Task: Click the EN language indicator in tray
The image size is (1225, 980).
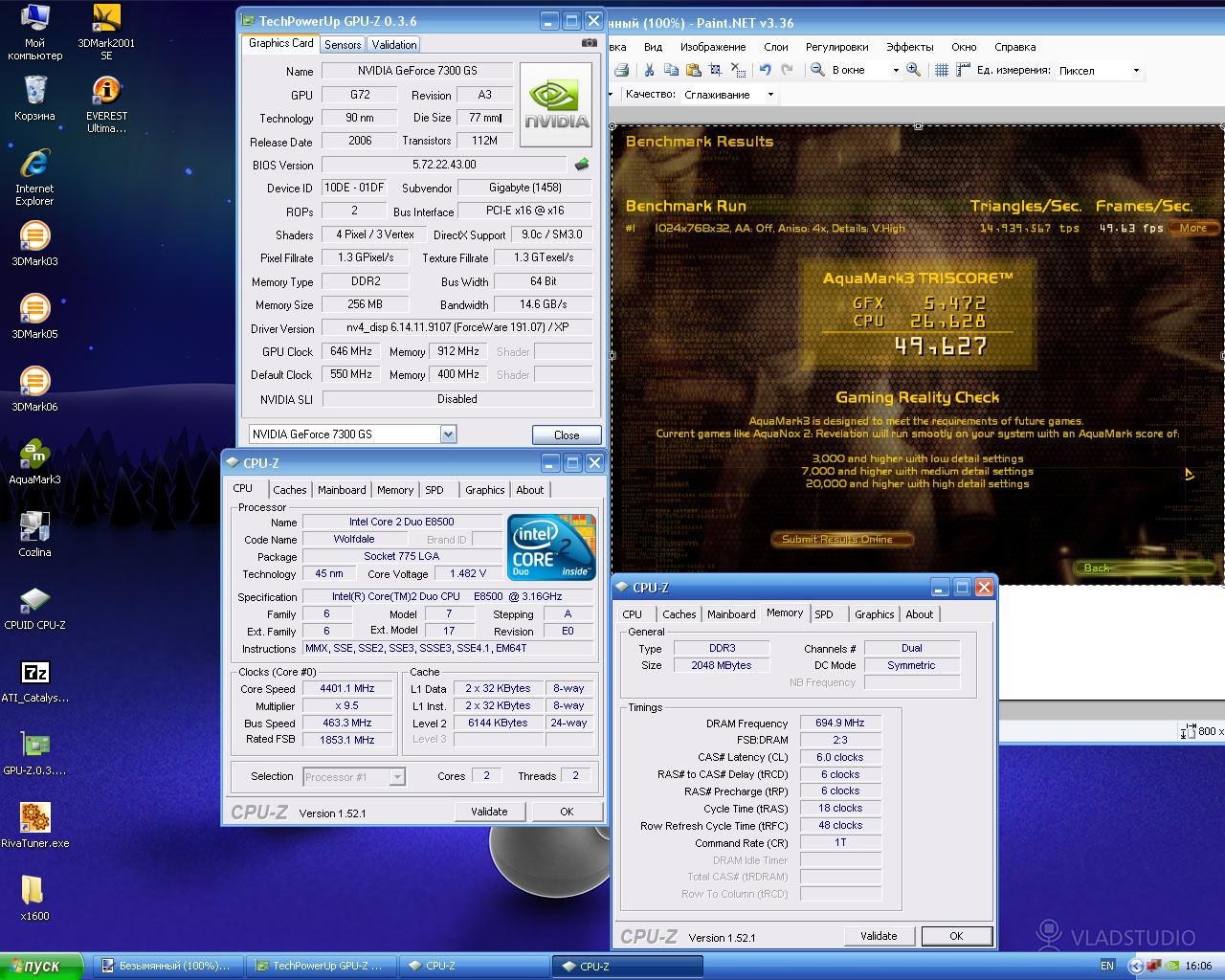Action: (x=1107, y=966)
